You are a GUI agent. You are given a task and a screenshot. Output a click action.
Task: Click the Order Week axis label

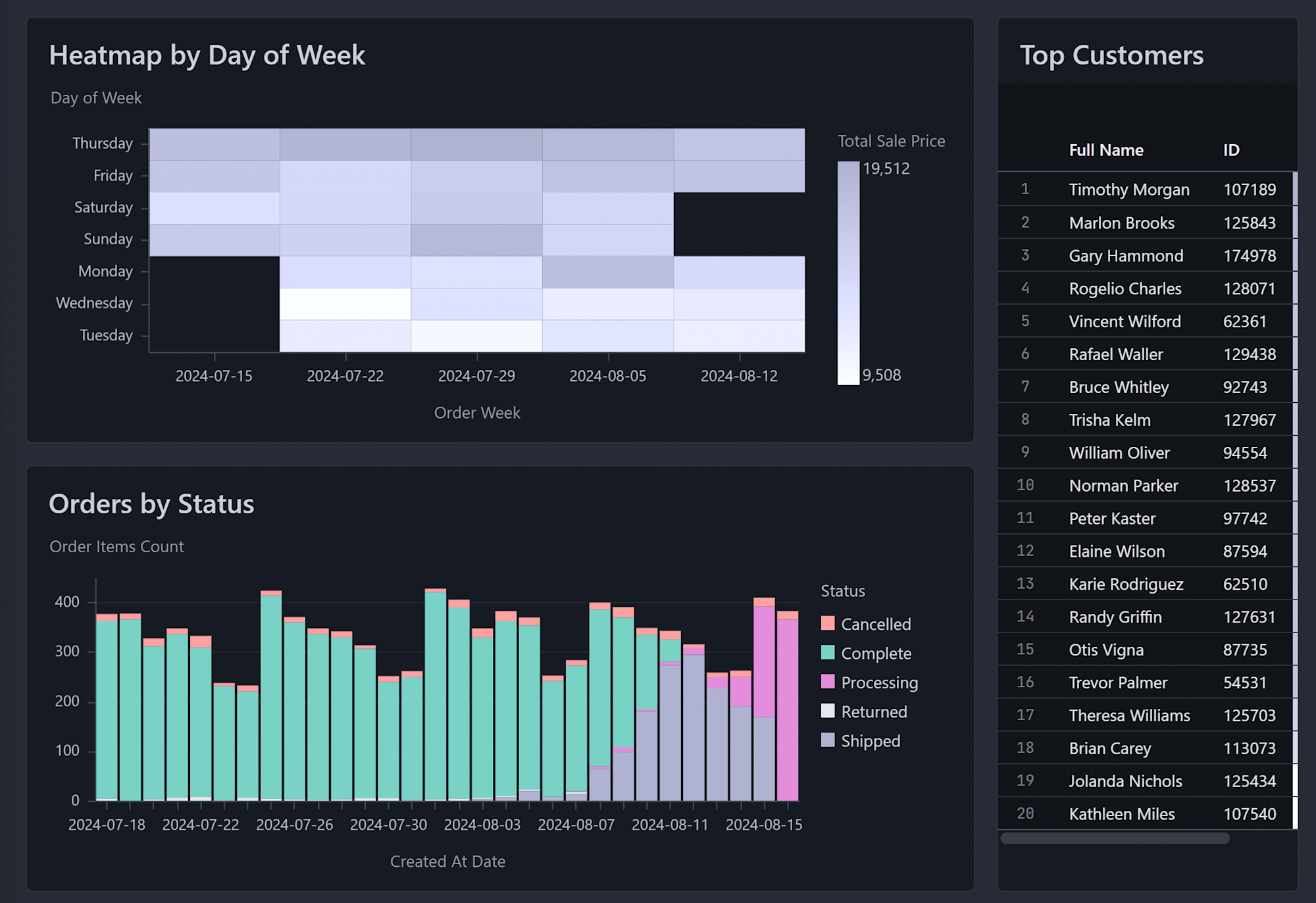(477, 413)
